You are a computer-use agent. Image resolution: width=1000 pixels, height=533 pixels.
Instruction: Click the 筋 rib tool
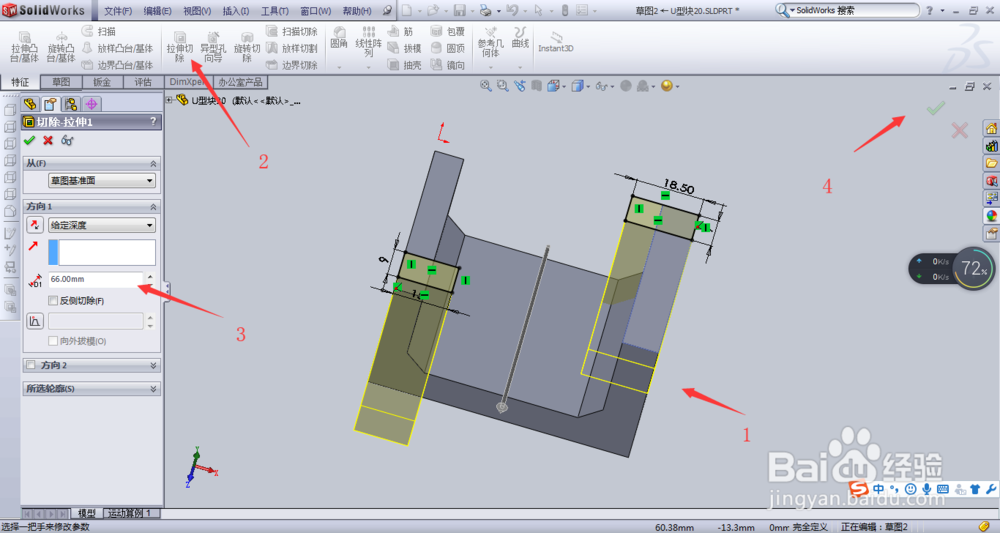[400, 31]
